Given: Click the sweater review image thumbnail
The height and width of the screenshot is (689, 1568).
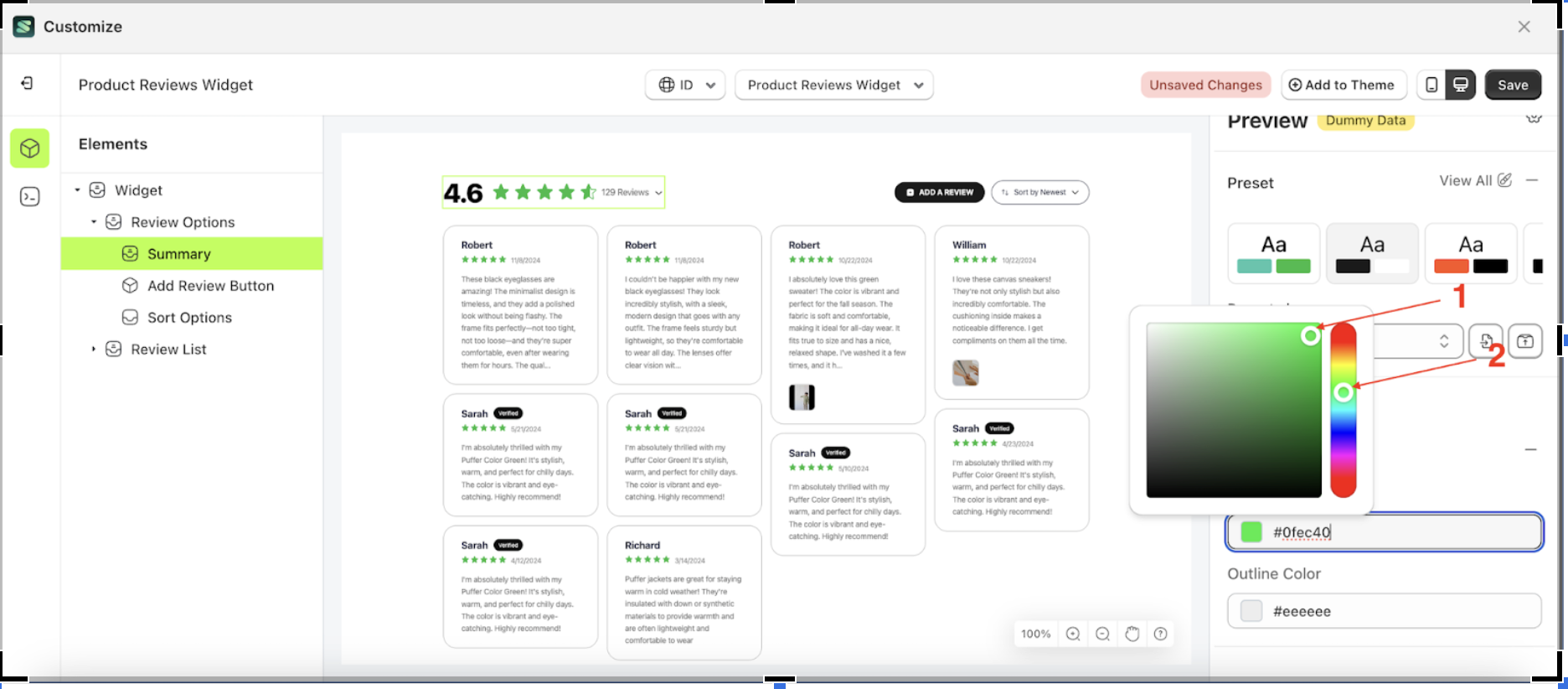Looking at the screenshot, I should [802, 397].
